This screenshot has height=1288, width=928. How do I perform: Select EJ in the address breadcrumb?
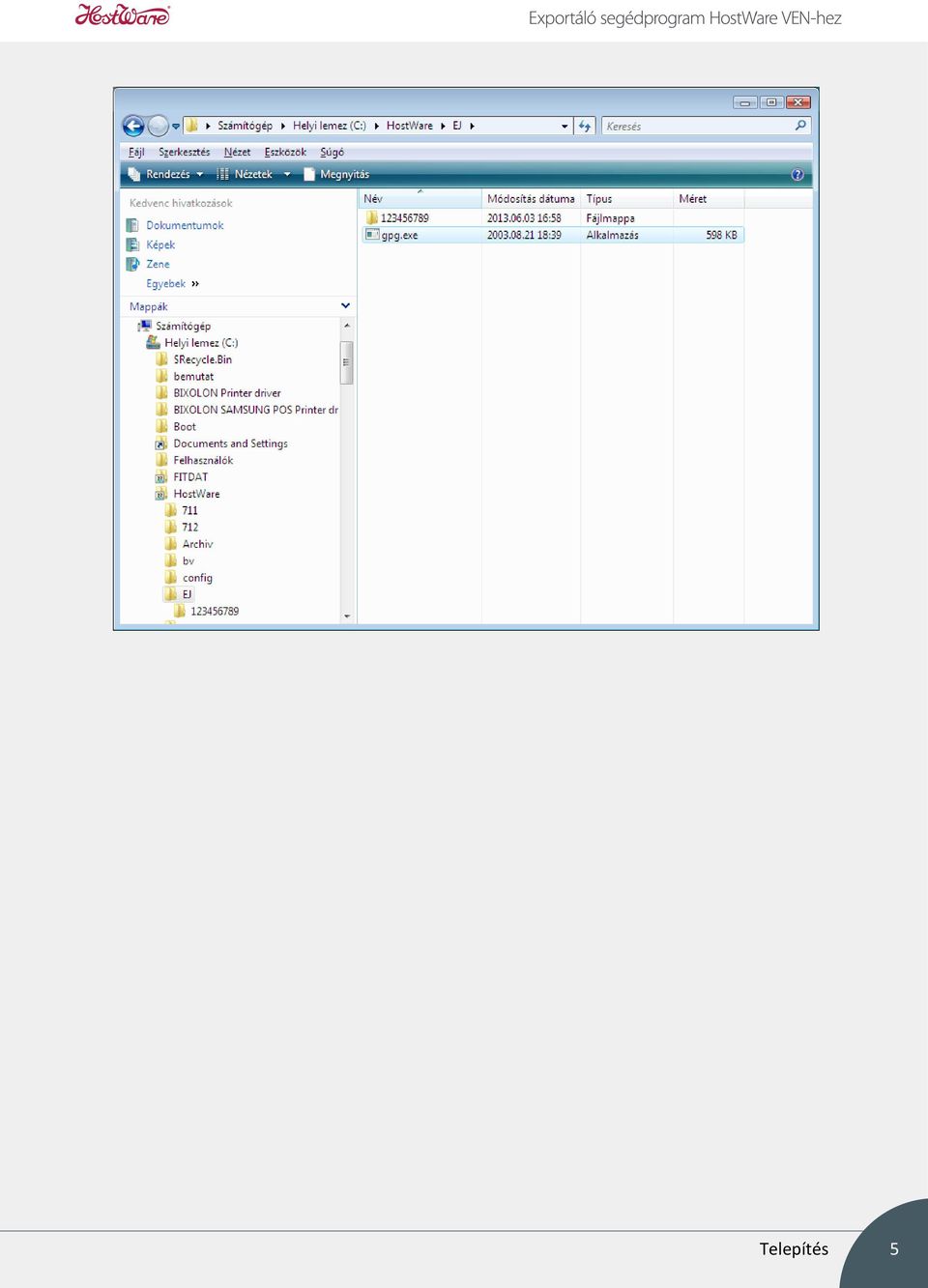[457, 126]
